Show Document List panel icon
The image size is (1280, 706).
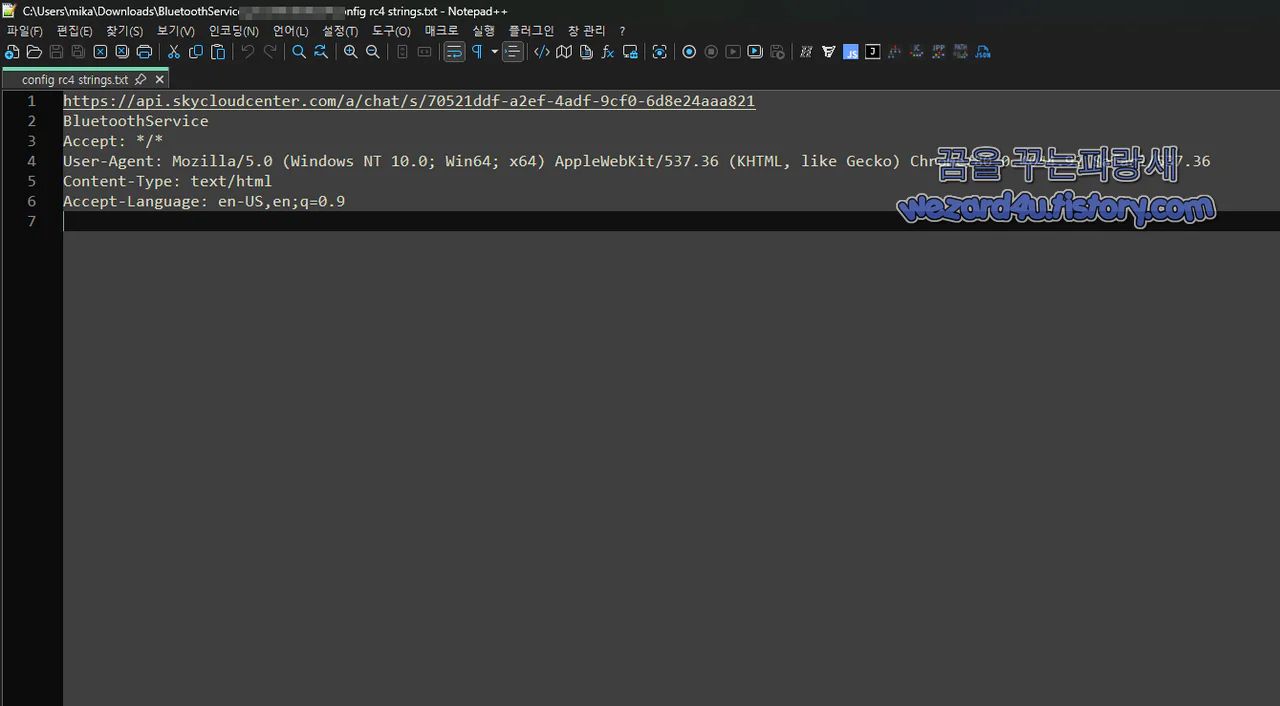point(586,52)
